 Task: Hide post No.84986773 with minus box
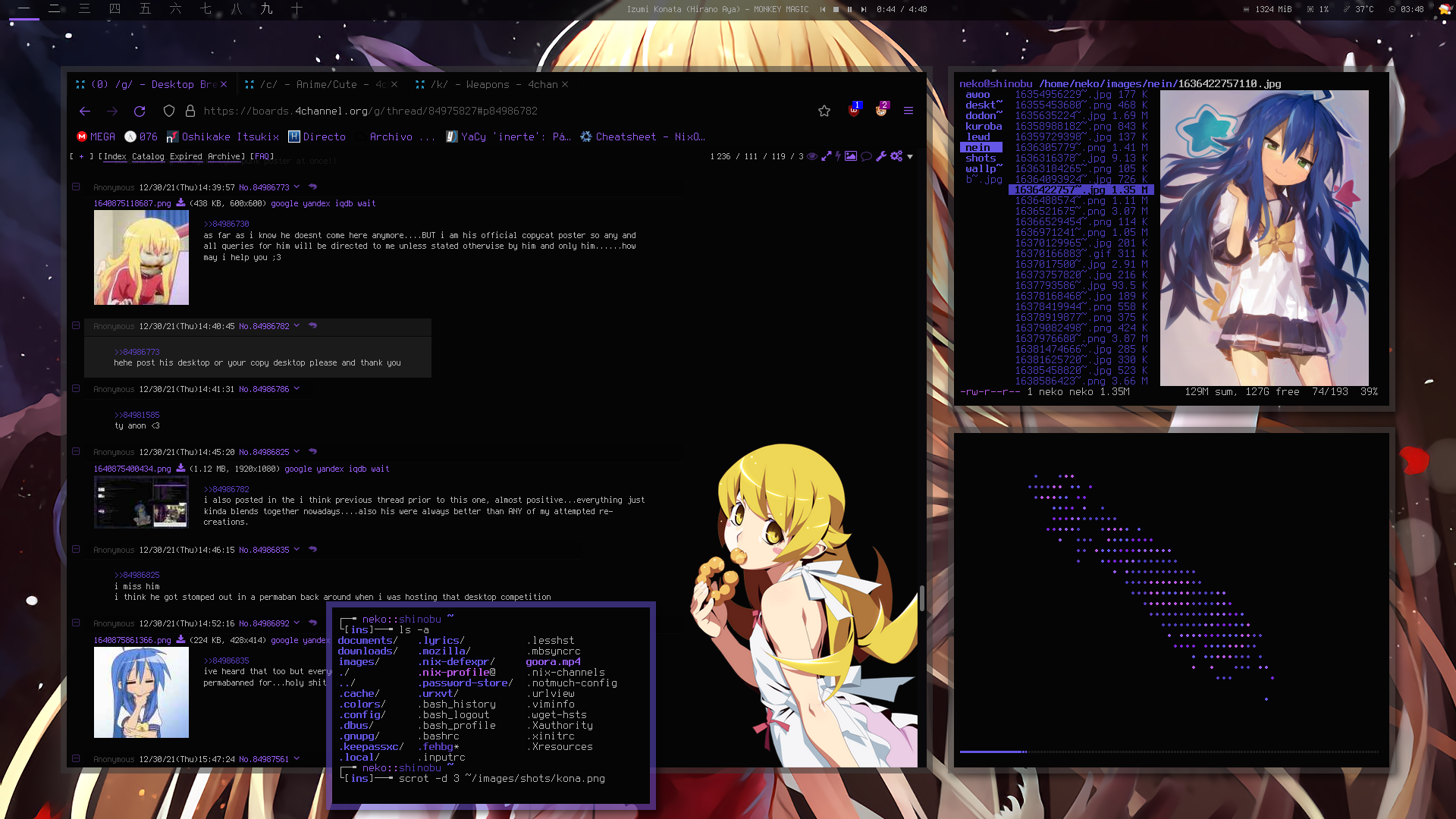(76, 187)
